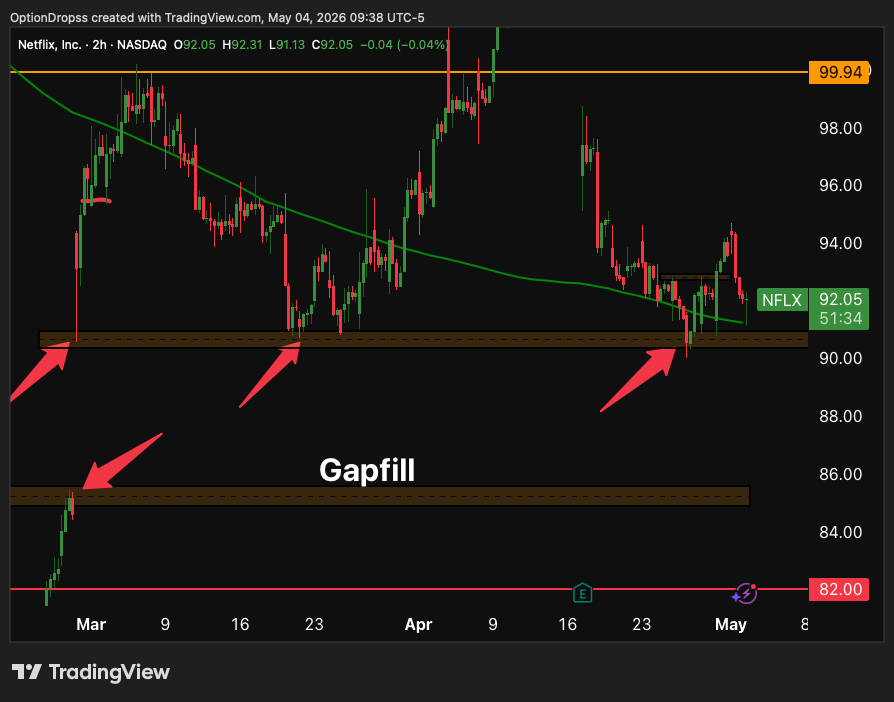Click the 92.05 current price label
Image resolution: width=894 pixels, height=702 pixels.
840,299
